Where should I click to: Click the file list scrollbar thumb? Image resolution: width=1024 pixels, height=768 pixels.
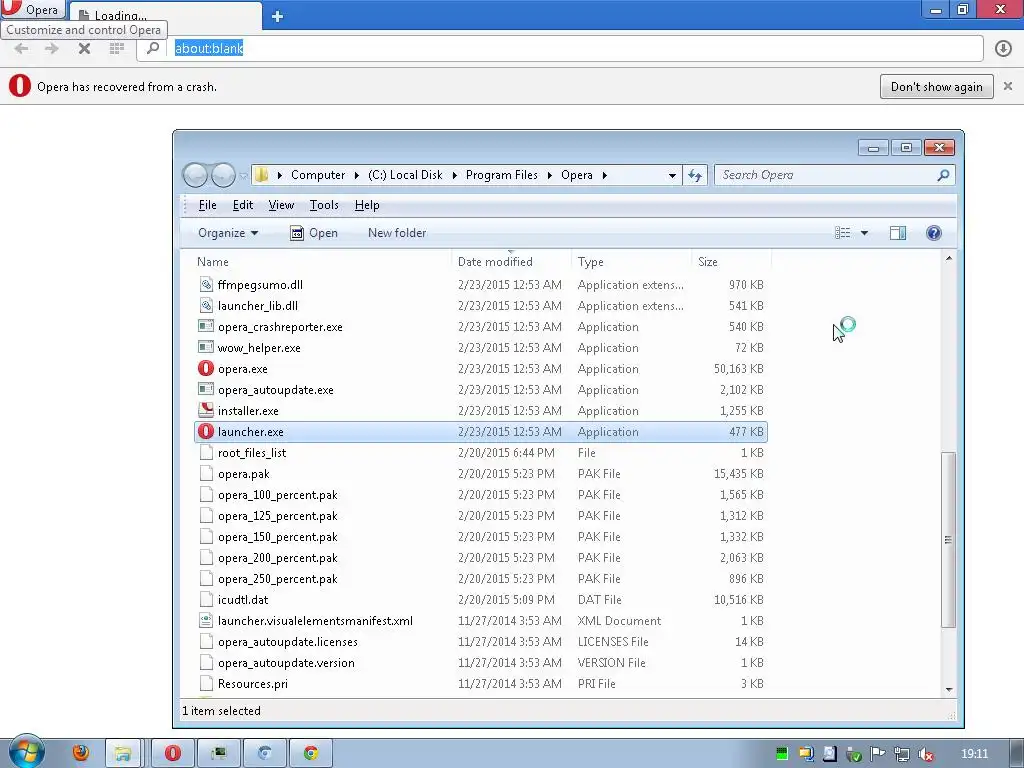click(948, 539)
